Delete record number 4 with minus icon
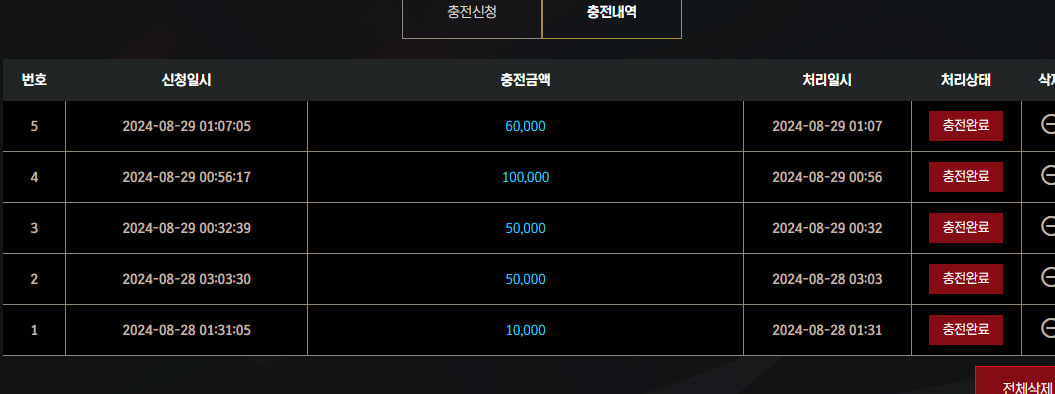This screenshot has height=394, width=1055. click(x=1048, y=175)
